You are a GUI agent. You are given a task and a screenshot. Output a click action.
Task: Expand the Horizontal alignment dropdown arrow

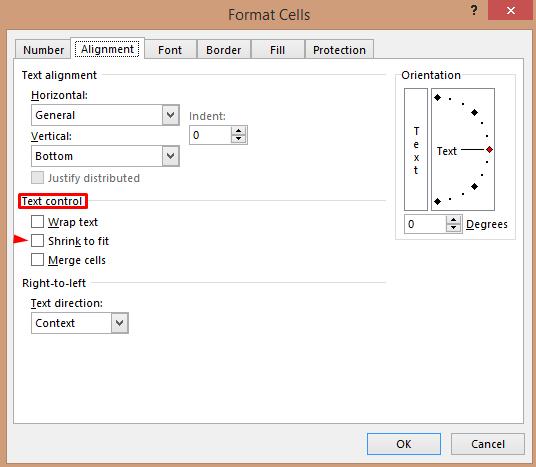(x=171, y=115)
